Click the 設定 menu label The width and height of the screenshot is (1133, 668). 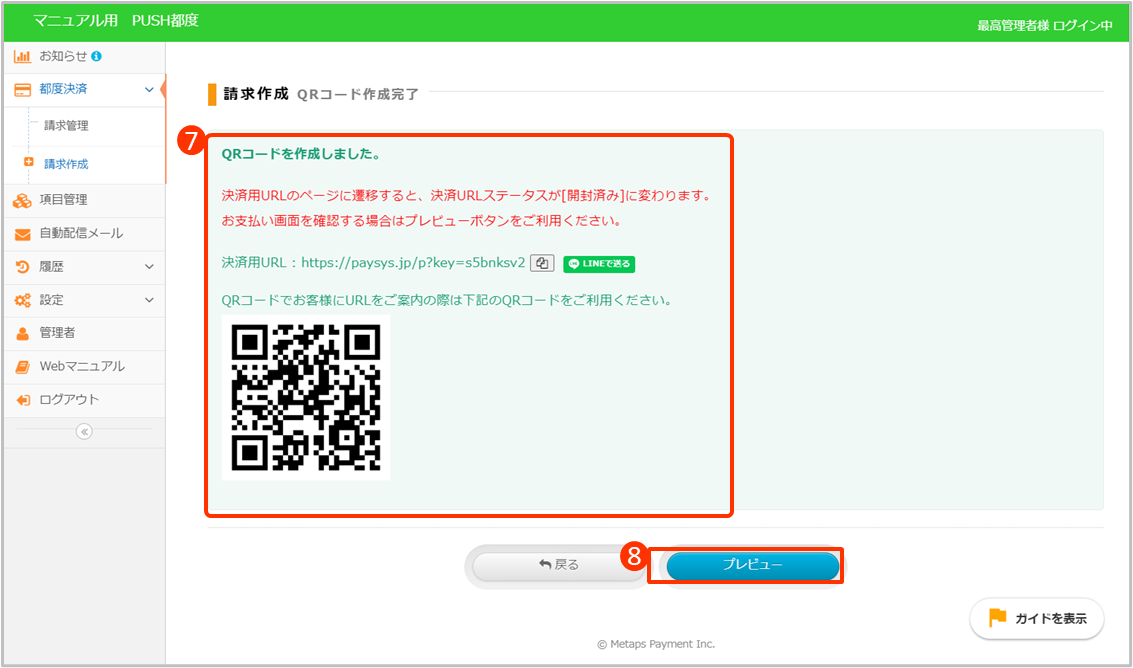[x=51, y=300]
